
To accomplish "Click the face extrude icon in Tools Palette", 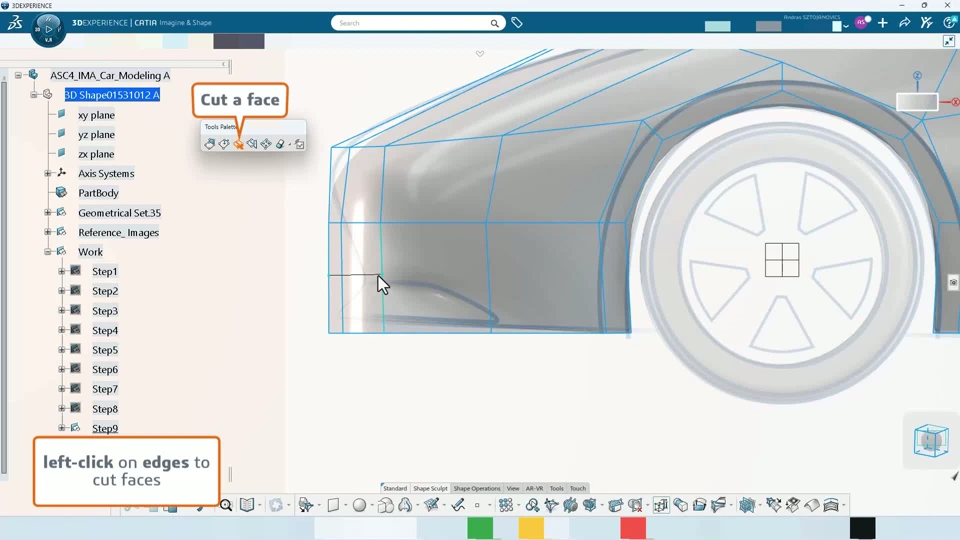I will (x=209, y=144).
